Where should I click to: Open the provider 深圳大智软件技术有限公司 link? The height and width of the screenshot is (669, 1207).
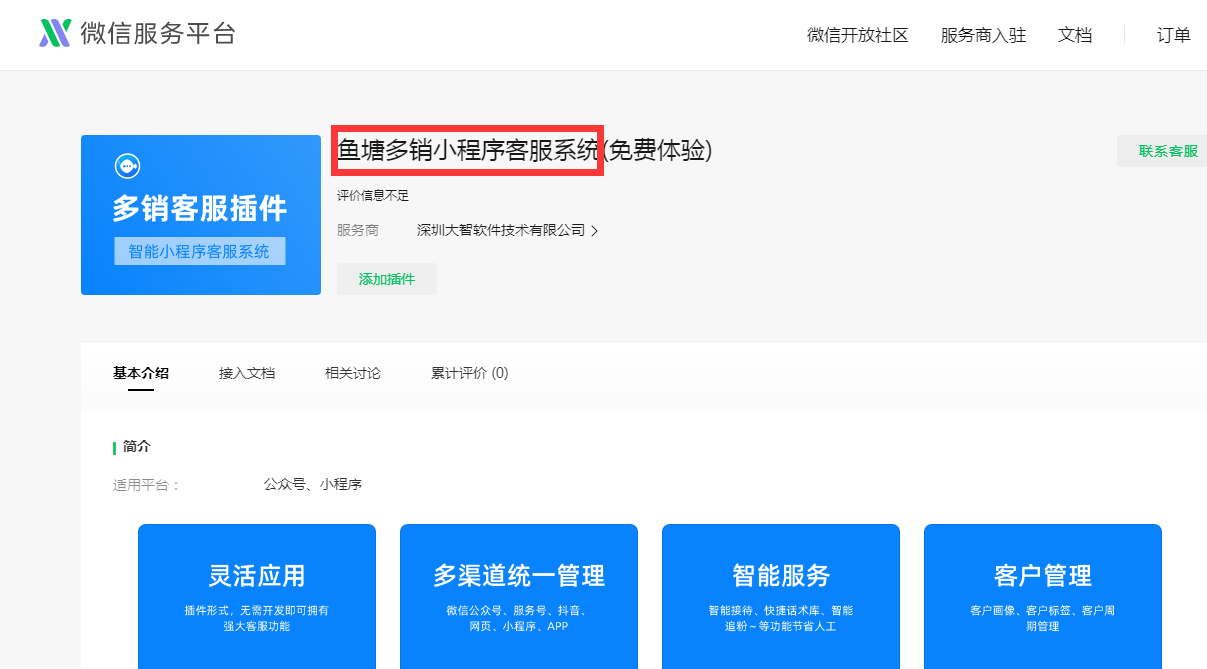(x=501, y=230)
